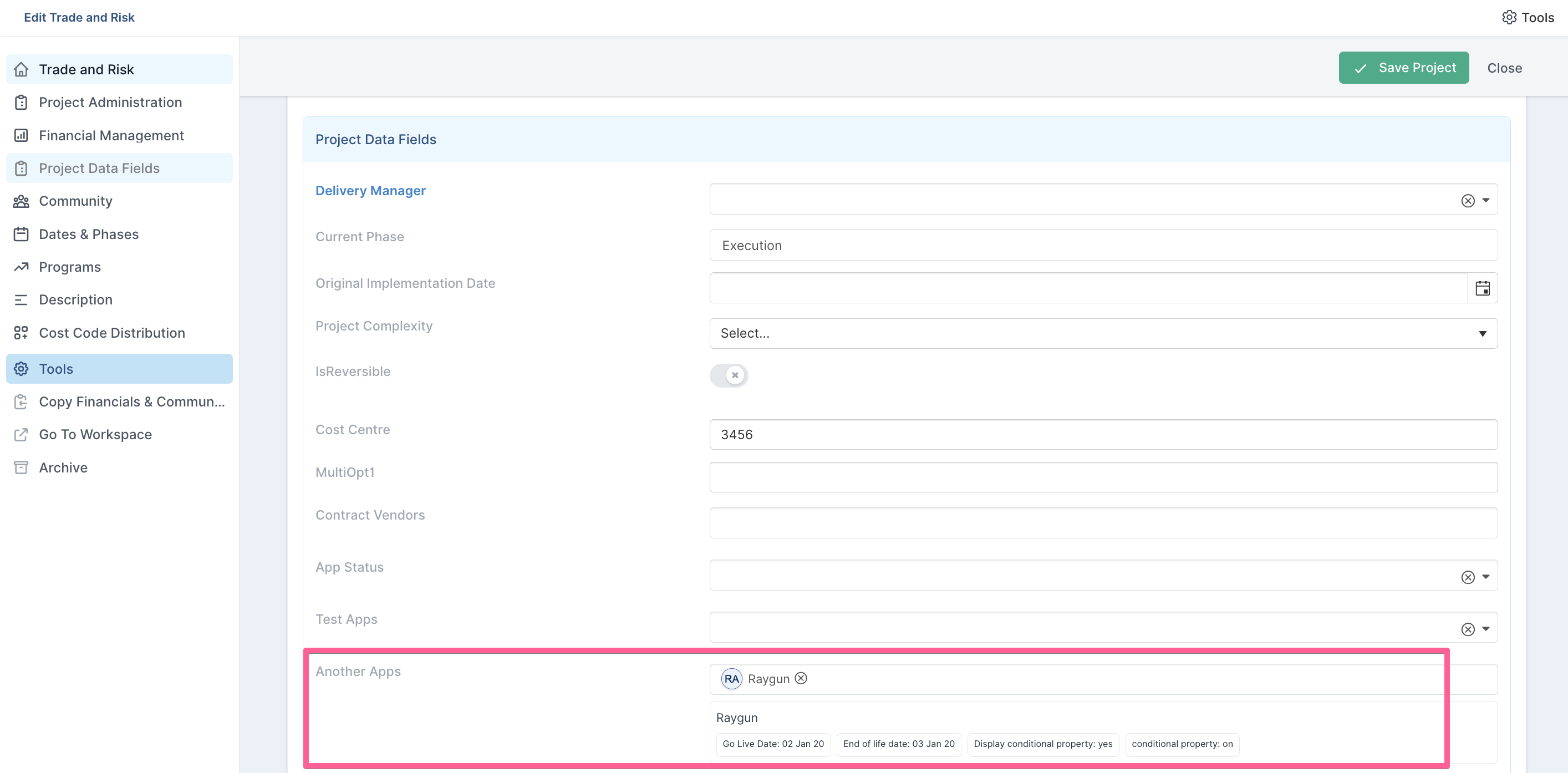The width and height of the screenshot is (1568, 773).
Task: Open Trade and Risk in sidebar
Action: (x=119, y=69)
